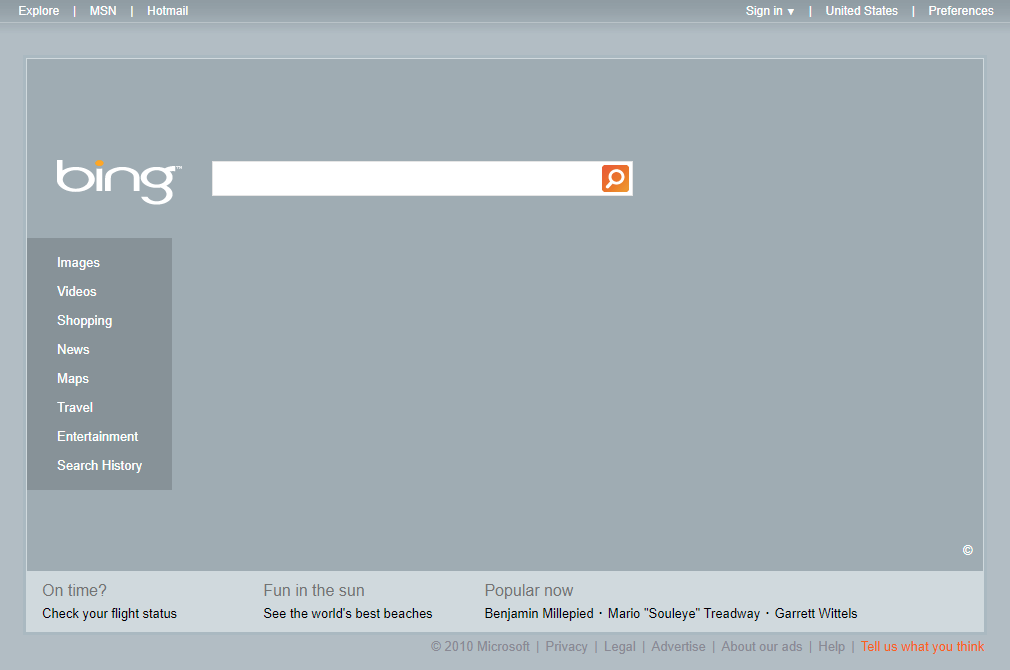Viewport: 1010px width, 670px height.
Task: Open See the world's best beaches
Action: pos(348,613)
